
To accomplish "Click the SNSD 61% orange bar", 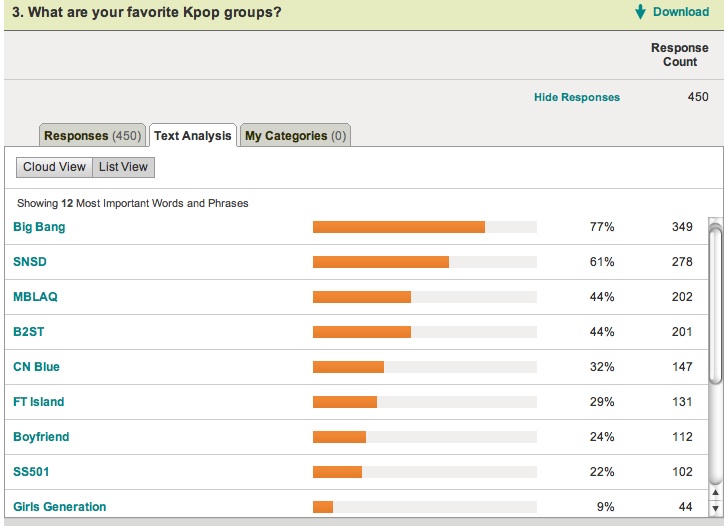I will [x=380, y=262].
